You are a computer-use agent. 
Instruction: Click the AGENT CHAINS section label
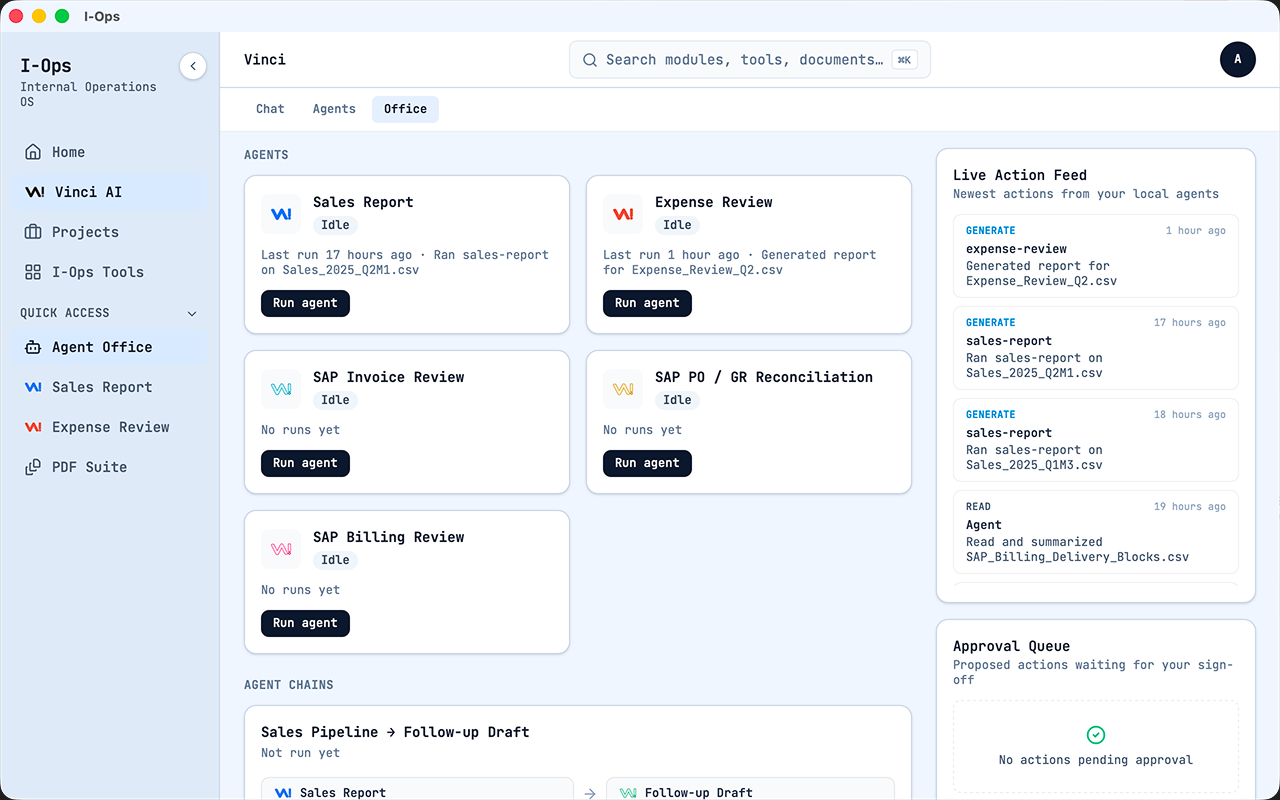click(x=289, y=685)
